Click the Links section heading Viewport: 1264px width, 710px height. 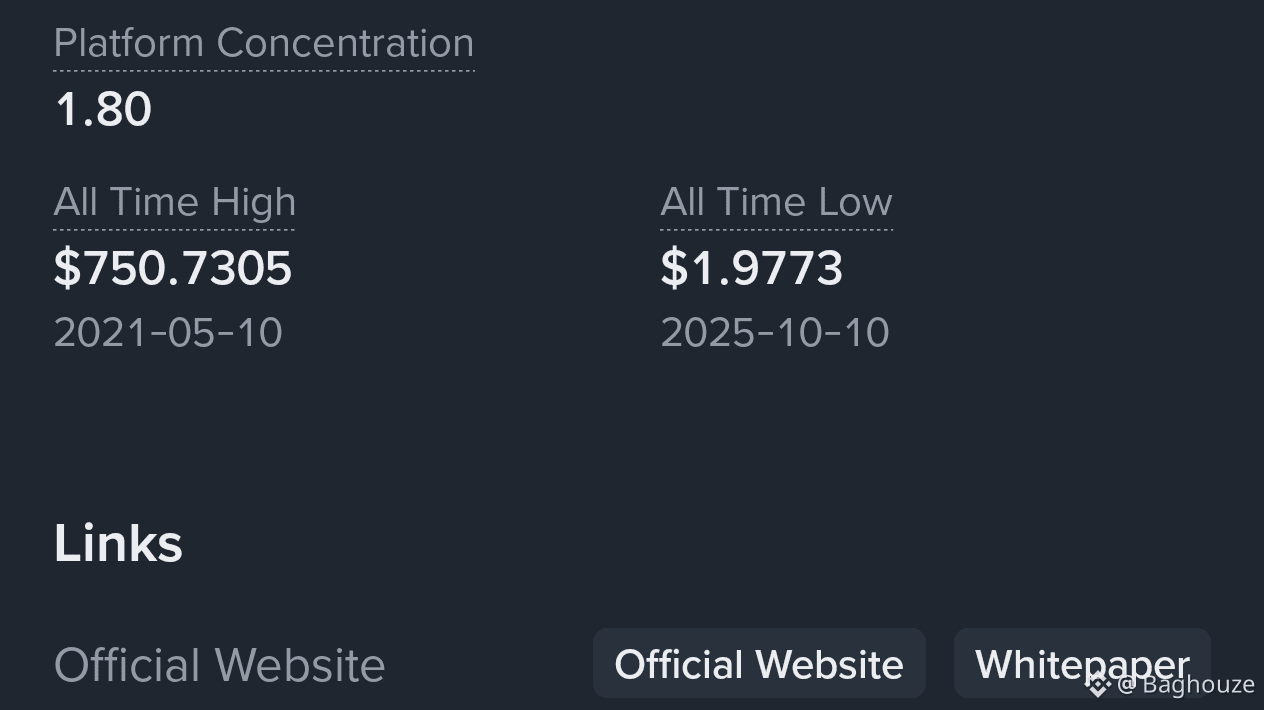tap(118, 543)
